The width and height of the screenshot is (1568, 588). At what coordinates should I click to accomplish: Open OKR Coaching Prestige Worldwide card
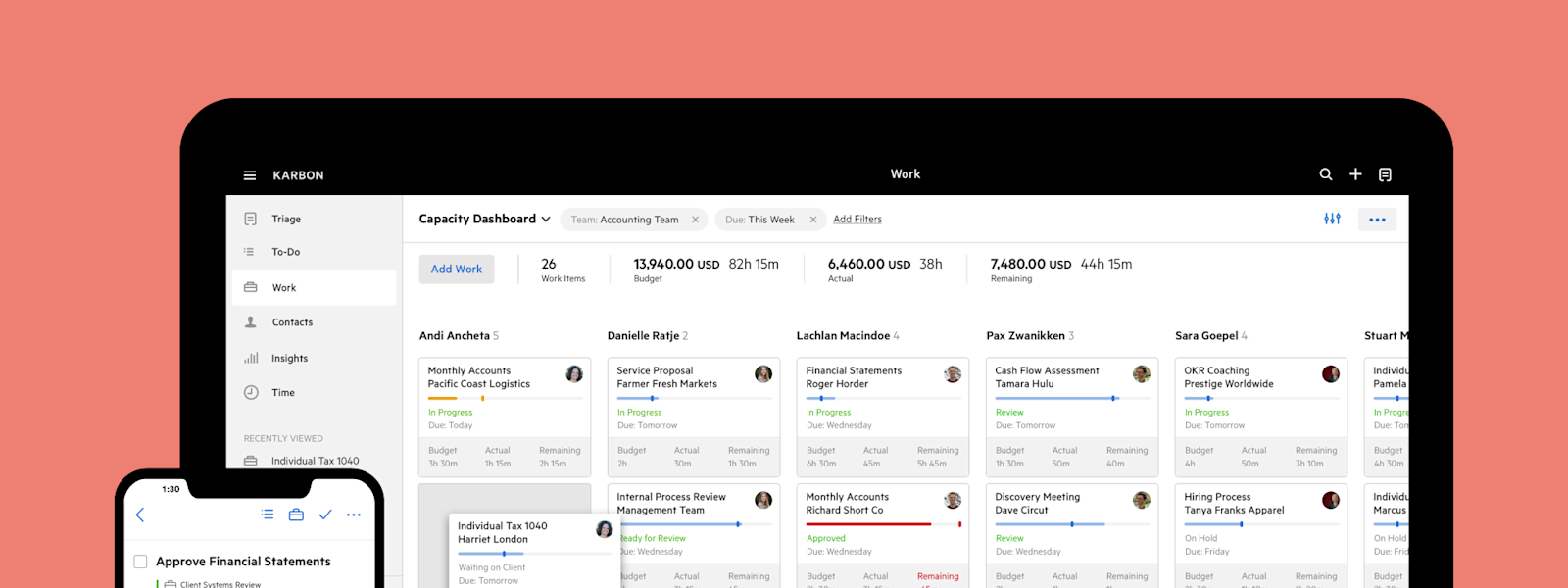(x=1261, y=416)
